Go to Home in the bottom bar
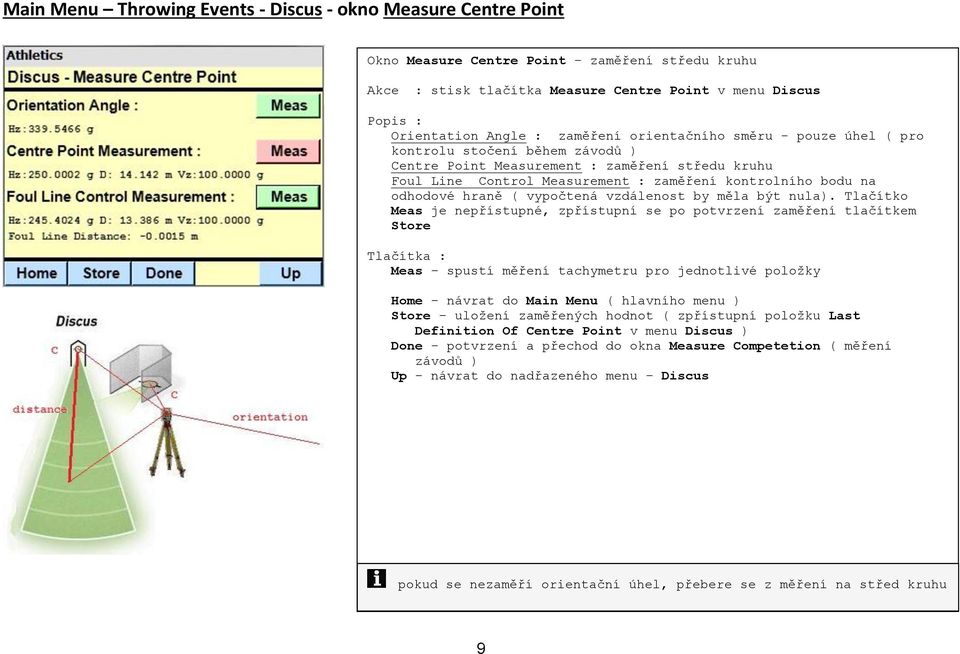The image size is (960, 654). pyautogui.click(x=36, y=273)
